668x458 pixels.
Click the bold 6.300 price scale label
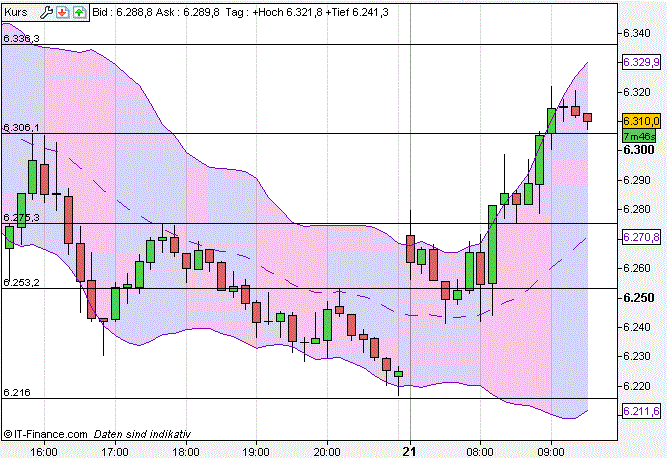pyautogui.click(x=639, y=150)
